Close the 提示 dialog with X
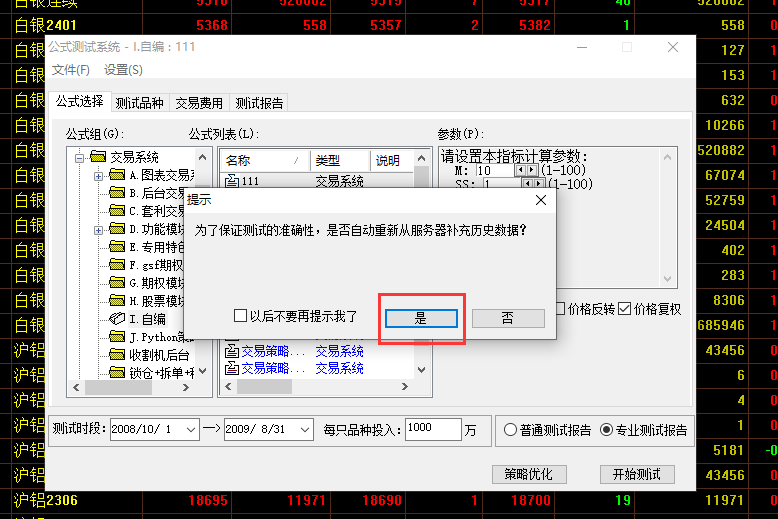This screenshot has height=519, width=778. click(x=541, y=200)
